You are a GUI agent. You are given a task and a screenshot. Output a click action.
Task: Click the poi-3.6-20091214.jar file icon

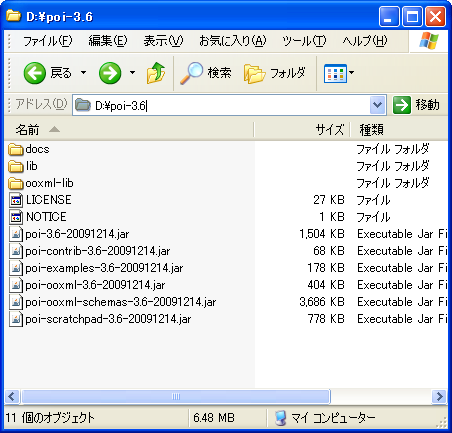[16, 234]
